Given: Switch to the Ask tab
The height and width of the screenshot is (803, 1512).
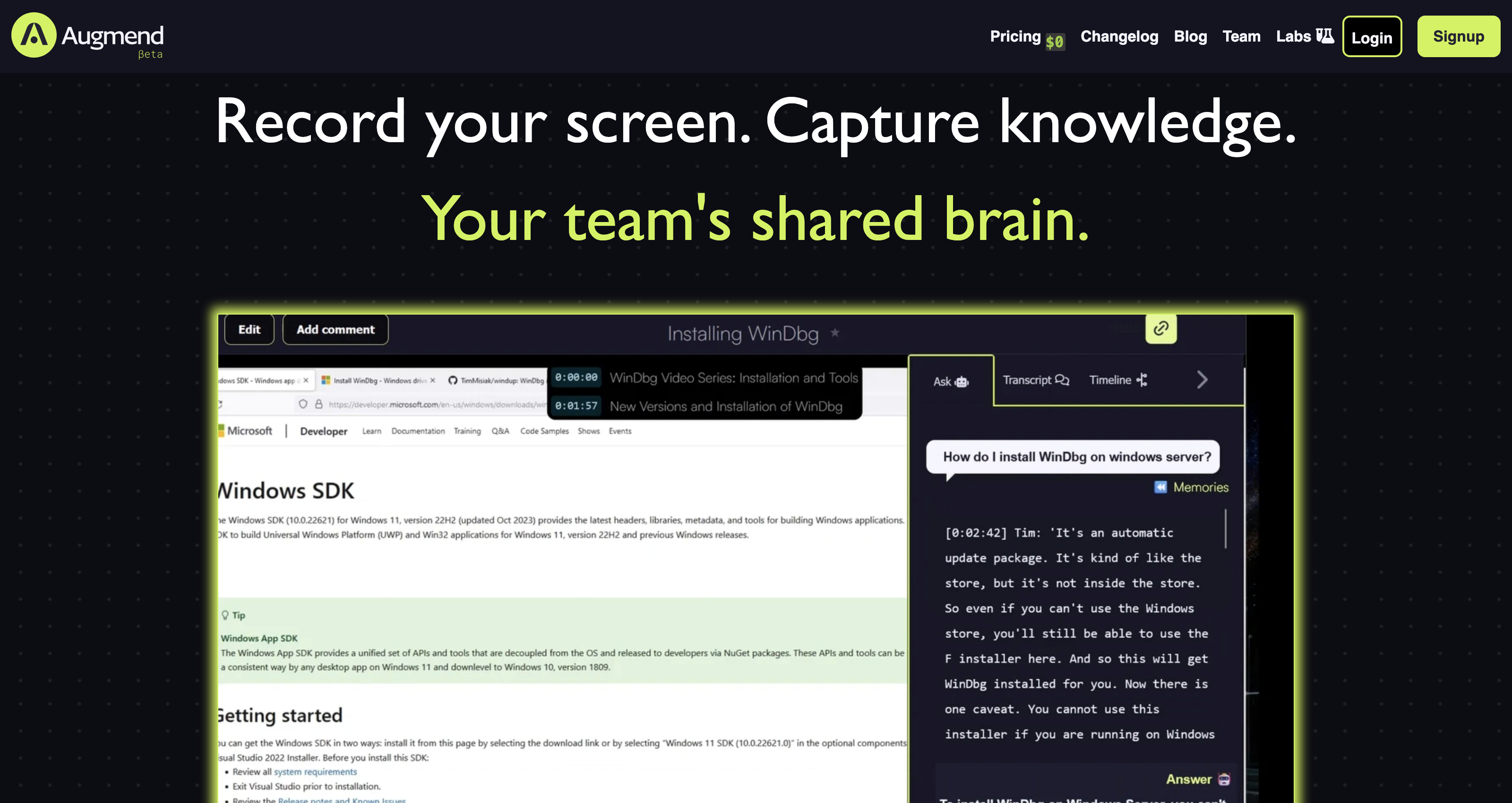Looking at the screenshot, I should 951,382.
